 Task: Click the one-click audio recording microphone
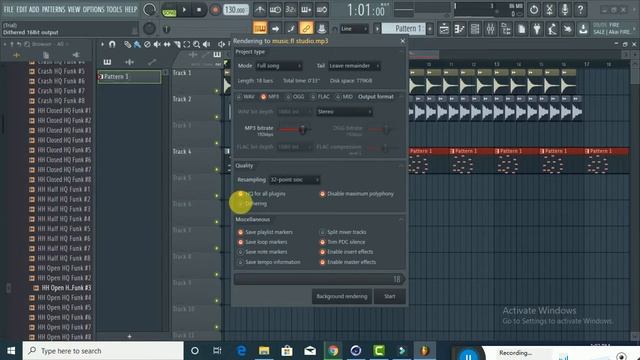tap(565, 9)
